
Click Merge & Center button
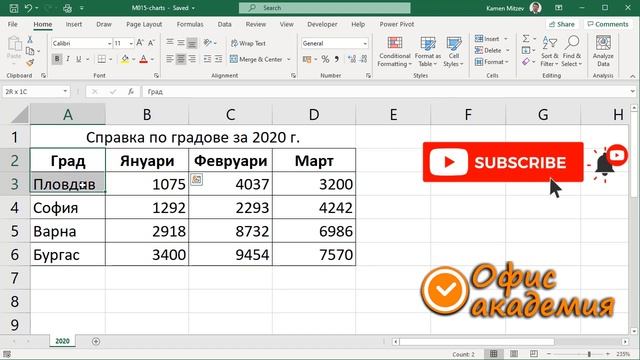click(x=256, y=59)
